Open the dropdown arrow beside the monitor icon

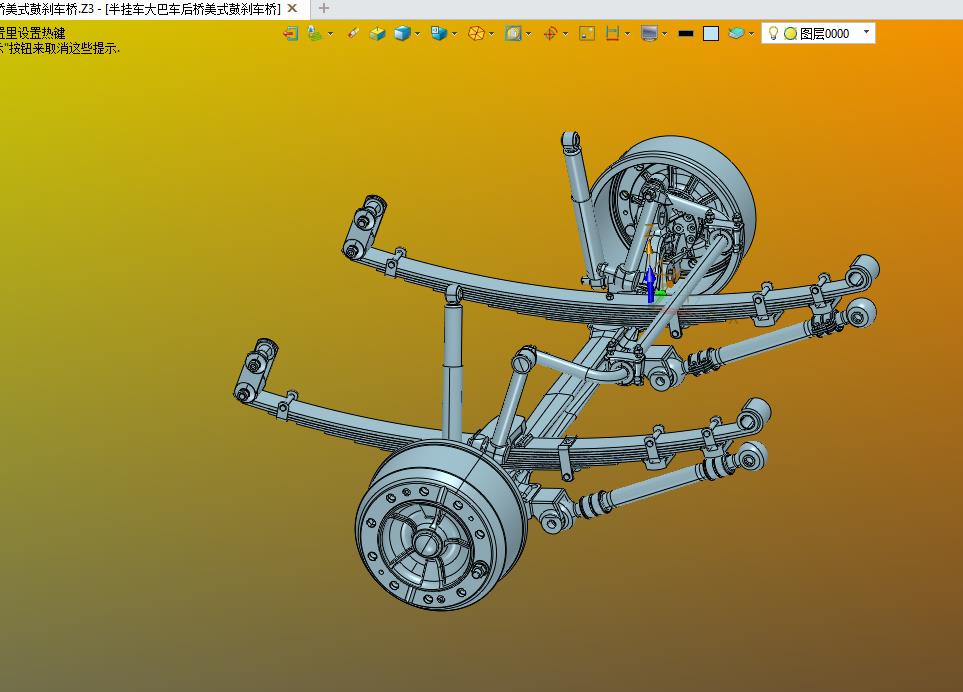click(665, 33)
